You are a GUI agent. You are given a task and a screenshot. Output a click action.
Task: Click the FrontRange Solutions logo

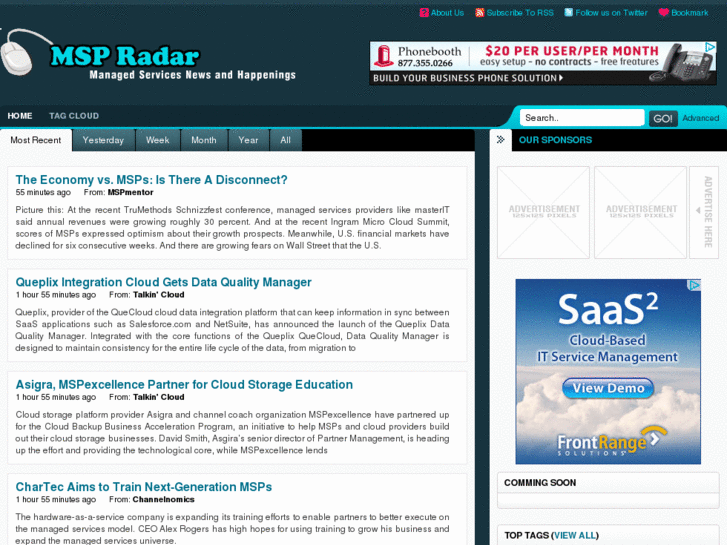click(x=611, y=442)
